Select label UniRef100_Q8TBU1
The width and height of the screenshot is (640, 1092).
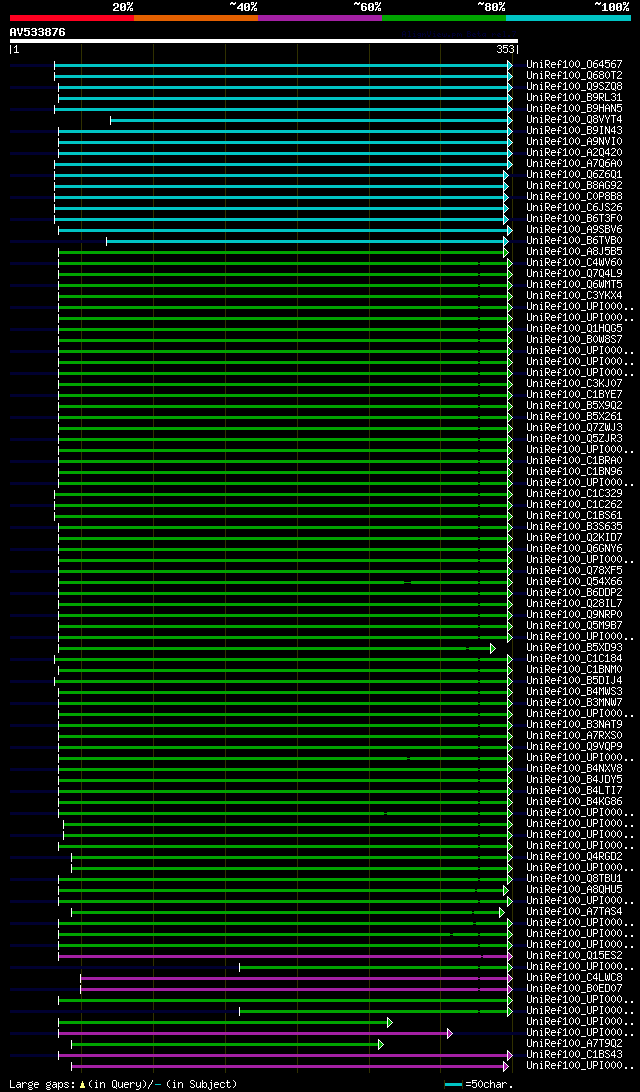pos(575,879)
